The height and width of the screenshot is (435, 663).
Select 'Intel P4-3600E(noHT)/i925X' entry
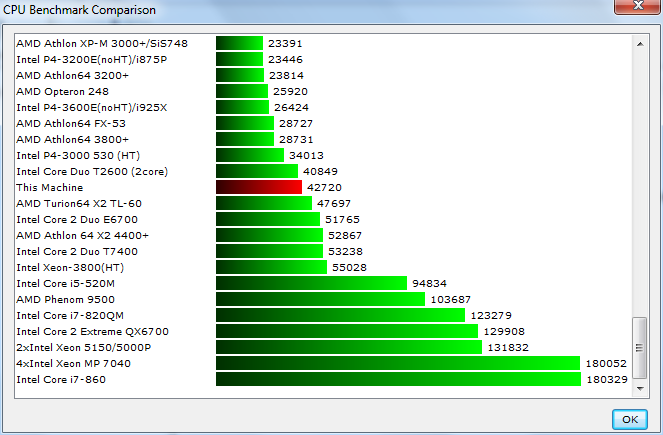pos(92,107)
